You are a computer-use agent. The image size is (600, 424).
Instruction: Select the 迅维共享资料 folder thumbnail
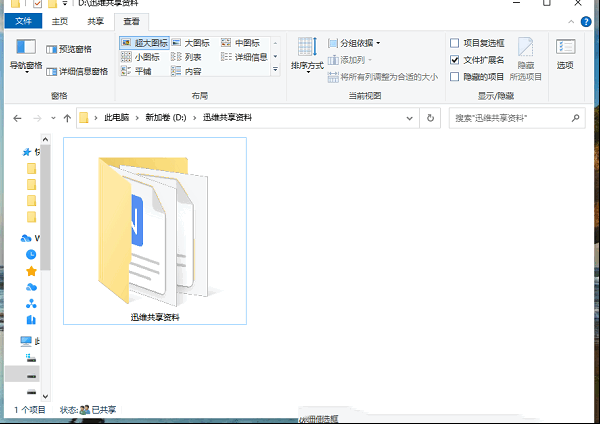[x=155, y=231]
